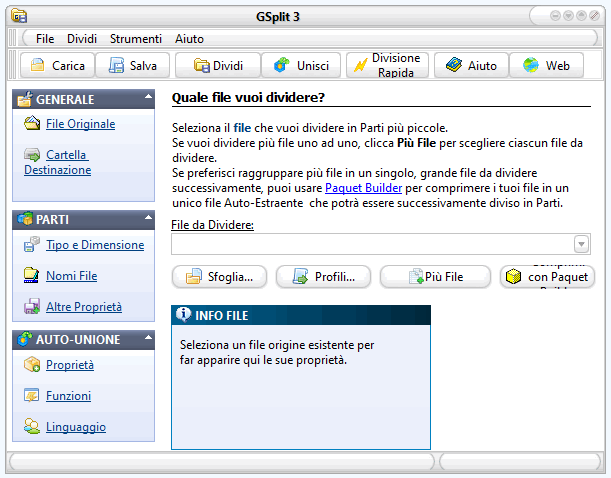The width and height of the screenshot is (611, 478).
Task: Collapse the AUTO-UNIONE panel arrow
Action: coord(148,337)
